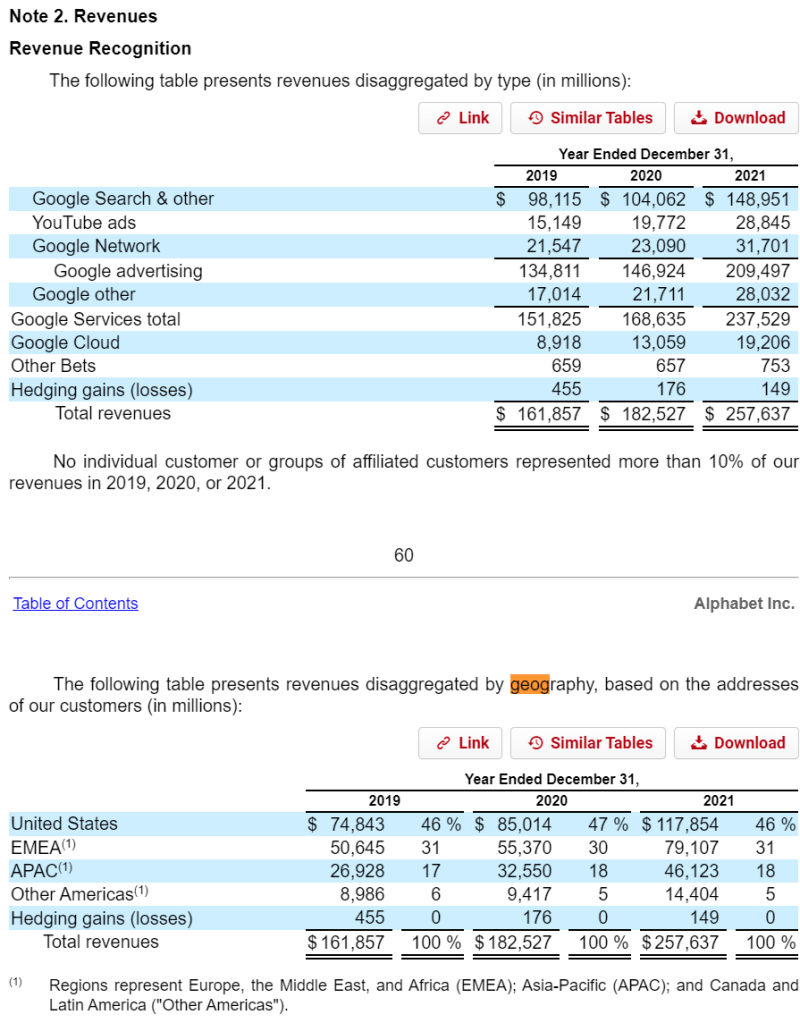Click the Other Bets 2021 value 753
The width and height of the screenshot is (800, 1023).
click(775, 366)
